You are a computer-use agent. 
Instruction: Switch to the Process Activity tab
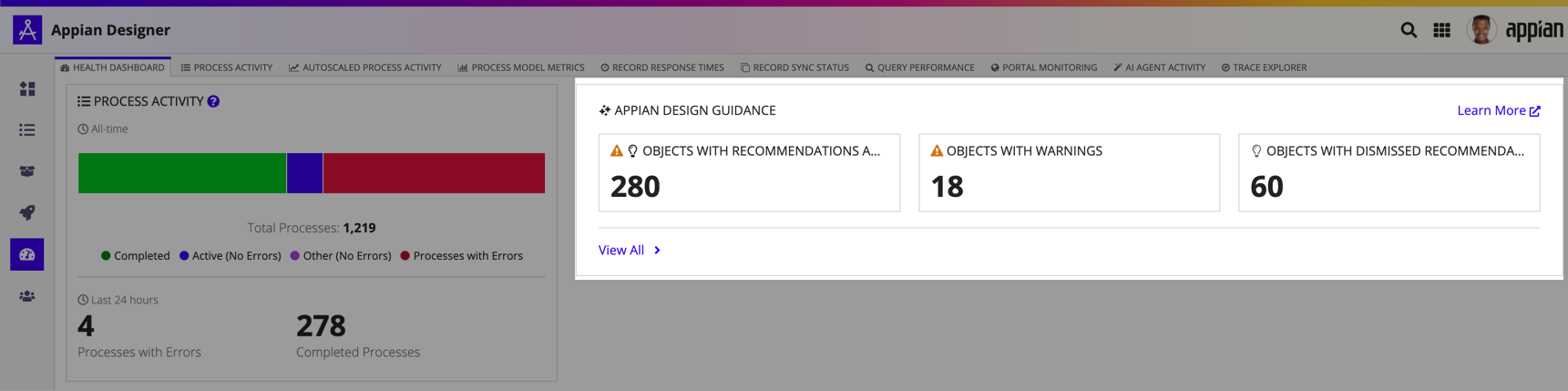[227, 67]
